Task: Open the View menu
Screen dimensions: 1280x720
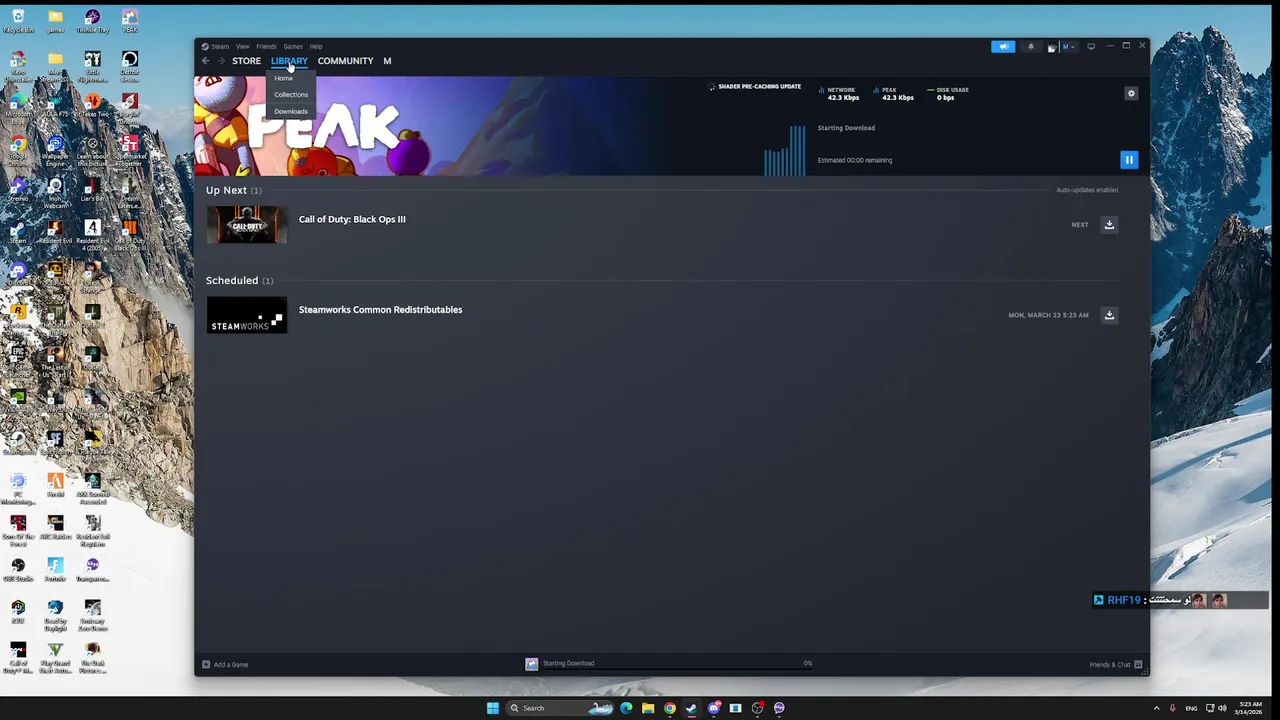Action: click(x=242, y=46)
